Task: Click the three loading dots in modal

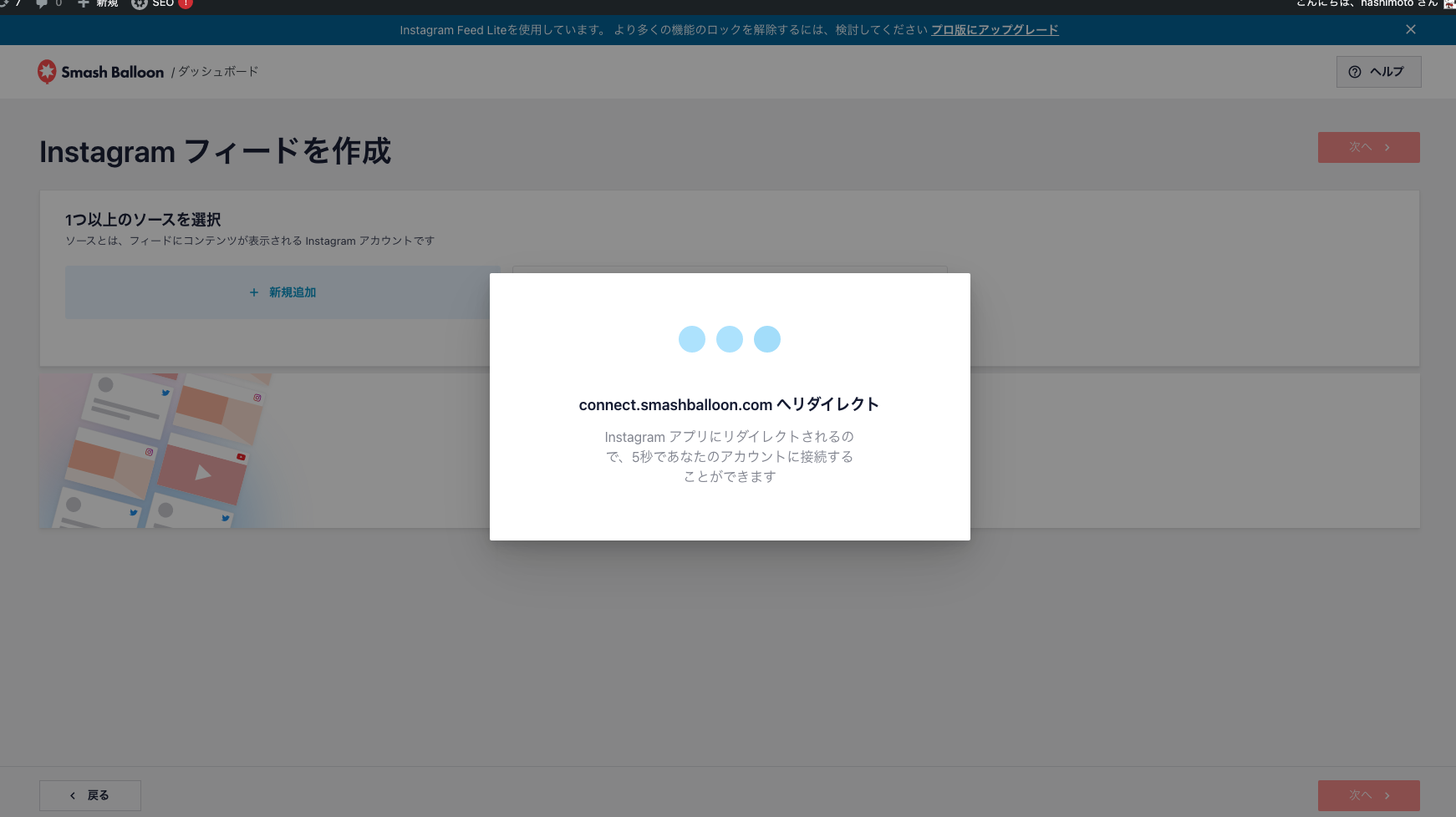Action: coord(730,339)
